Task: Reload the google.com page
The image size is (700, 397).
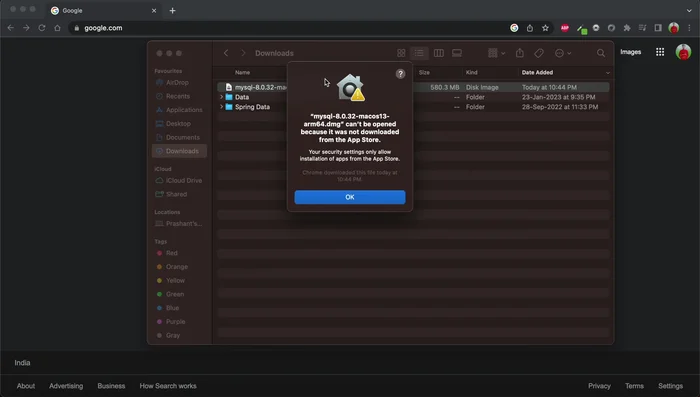Action: tap(42, 28)
